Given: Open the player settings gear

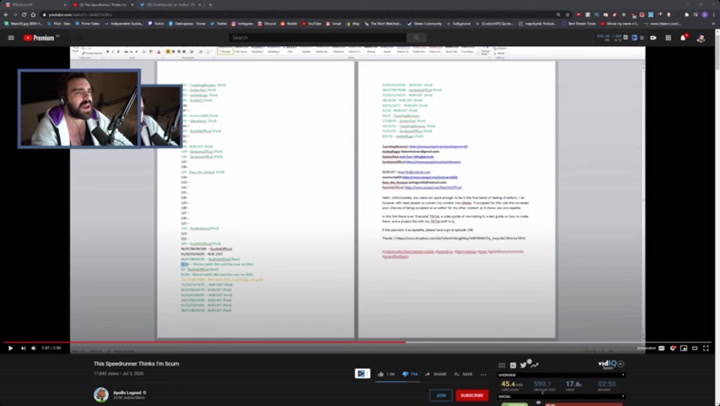Looking at the screenshot, I should 673,348.
